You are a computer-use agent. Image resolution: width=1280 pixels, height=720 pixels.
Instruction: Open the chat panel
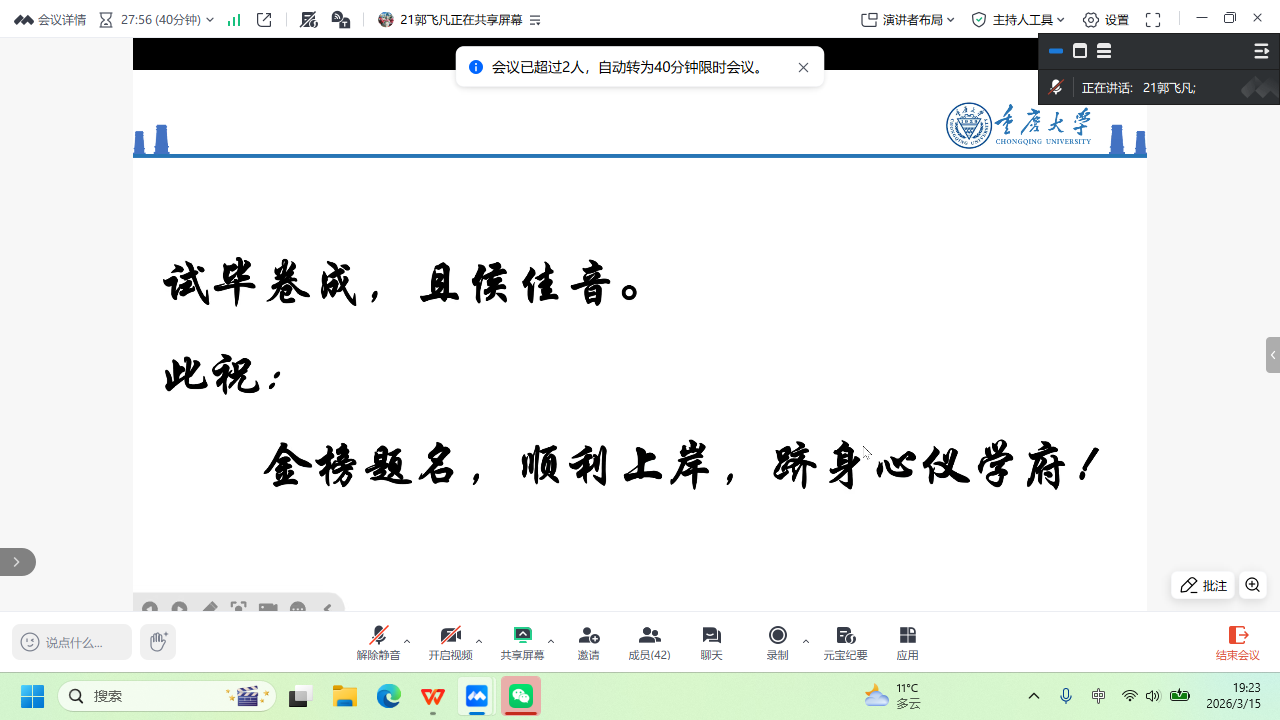point(711,642)
